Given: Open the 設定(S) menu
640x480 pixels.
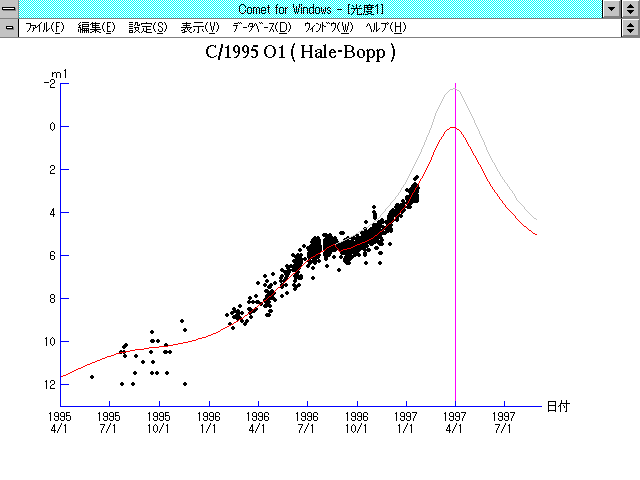Looking at the screenshot, I should tap(148, 27).
